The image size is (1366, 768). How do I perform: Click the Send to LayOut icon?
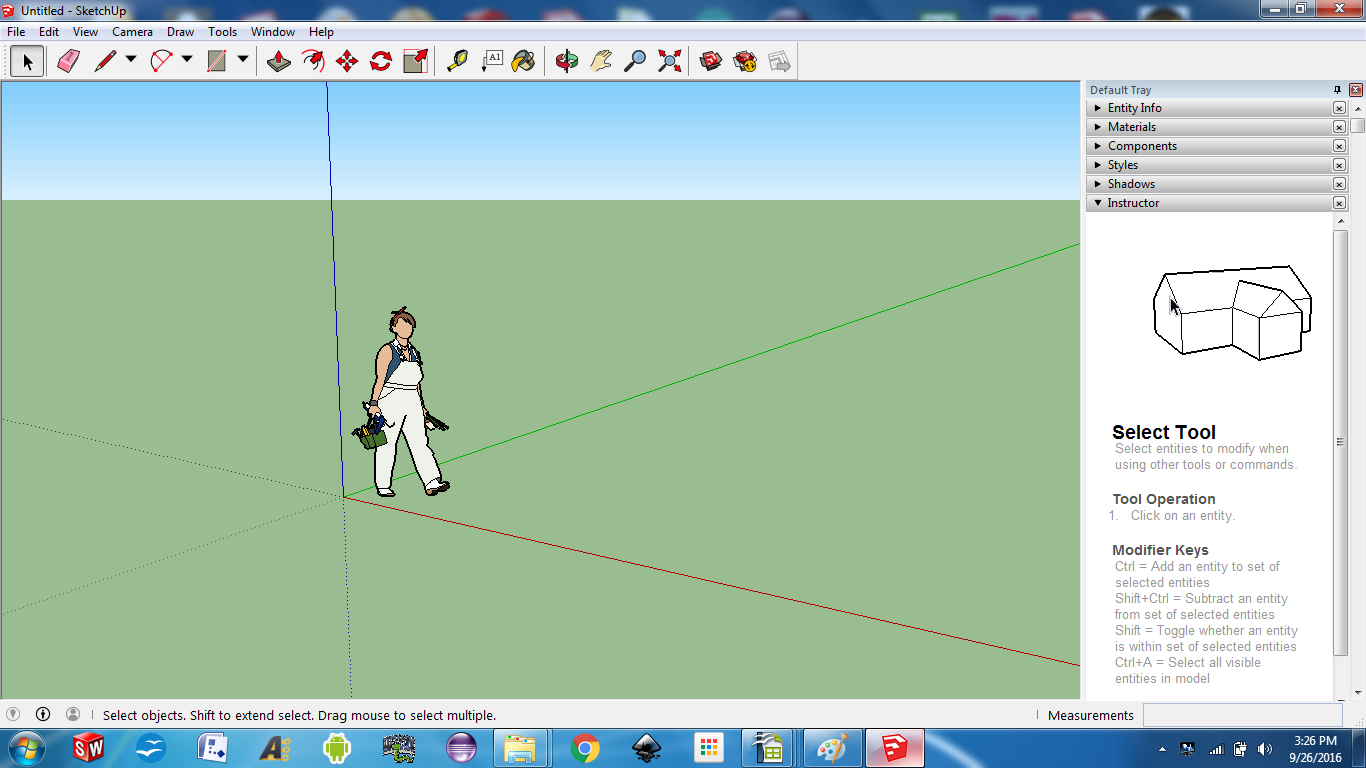click(779, 62)
